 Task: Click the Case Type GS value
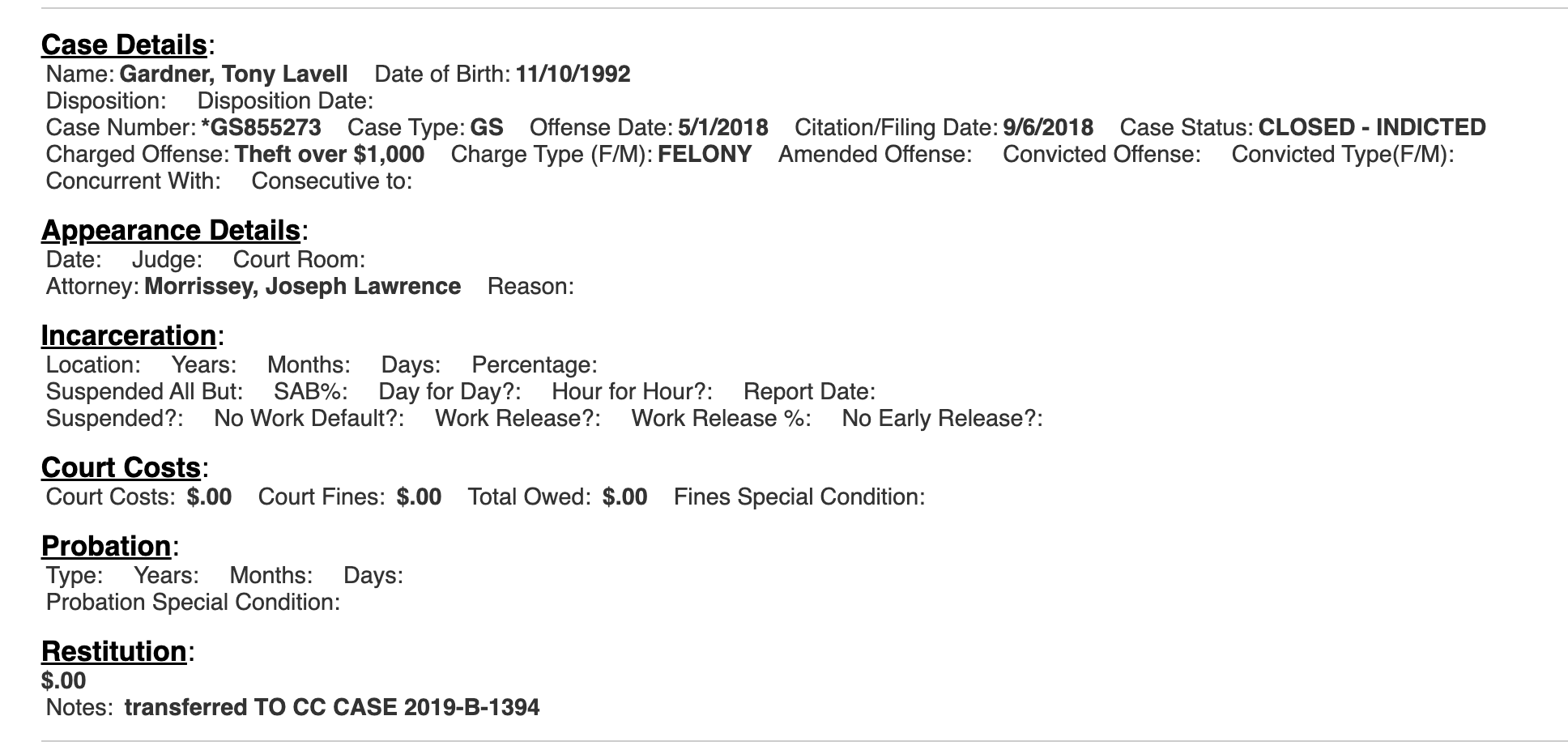click(487, 128)
